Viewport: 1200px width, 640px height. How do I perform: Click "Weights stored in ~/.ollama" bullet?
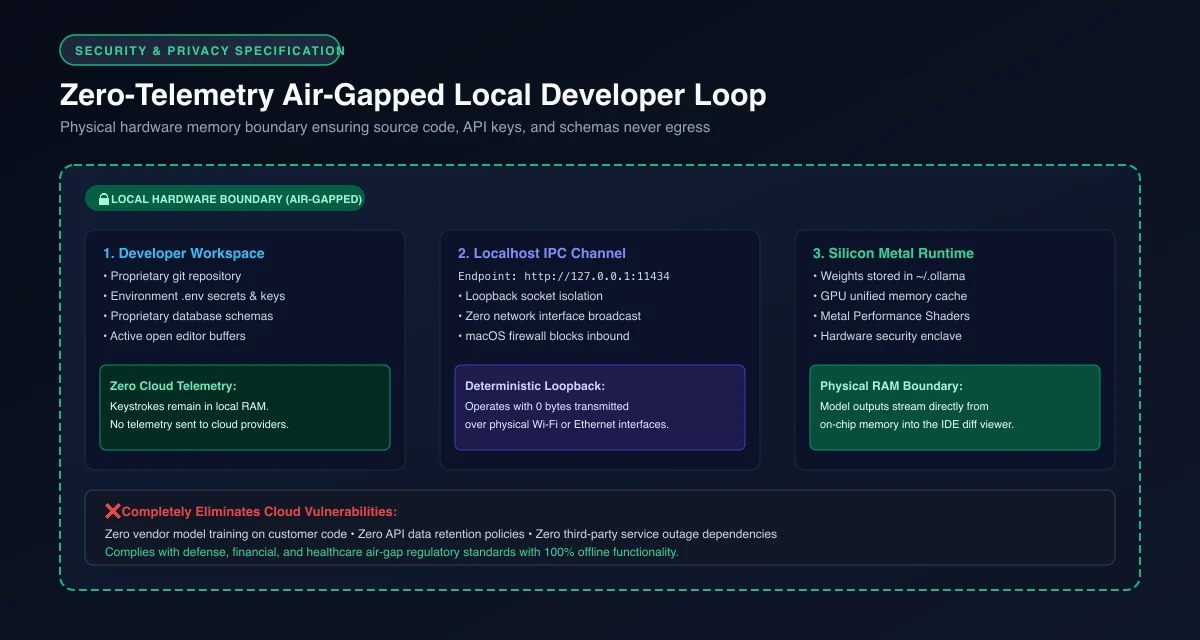(x=890, y=276)
